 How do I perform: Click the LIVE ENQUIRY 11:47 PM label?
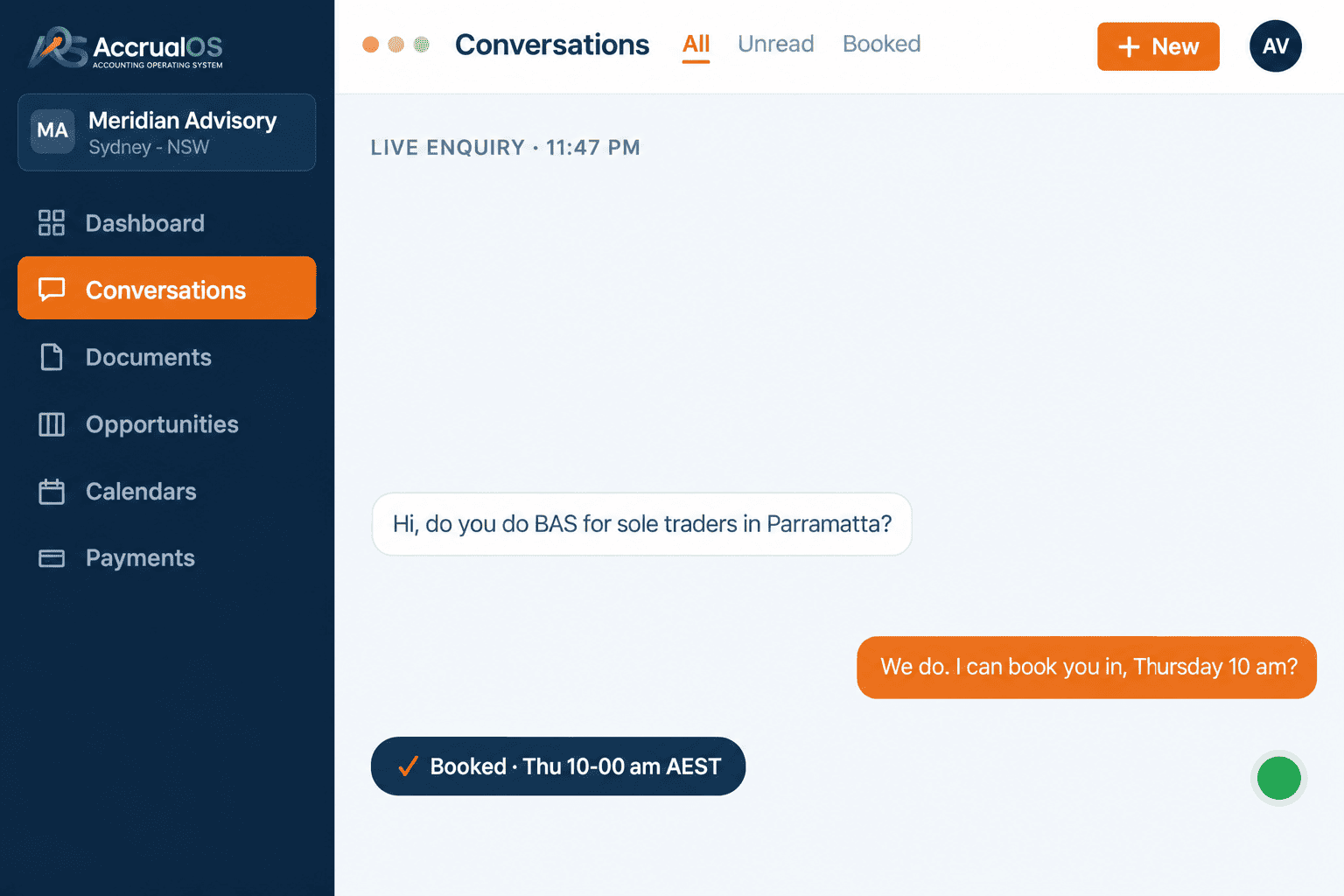coord(505,148)
